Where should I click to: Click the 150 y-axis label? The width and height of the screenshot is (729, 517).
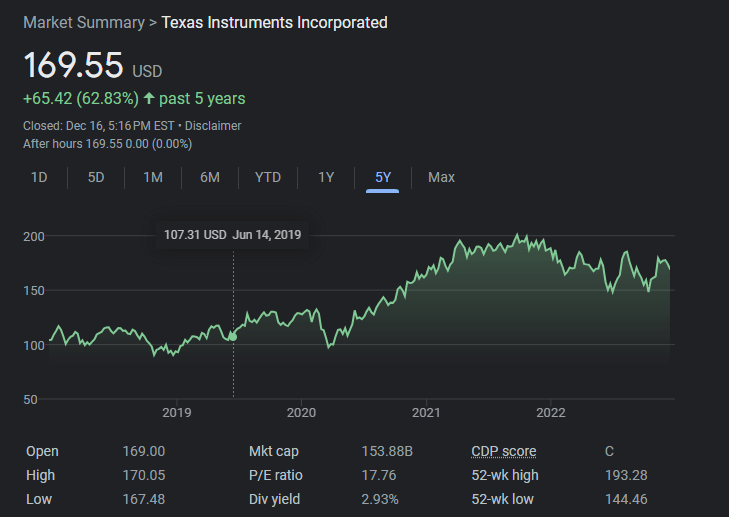pos(34,291)
